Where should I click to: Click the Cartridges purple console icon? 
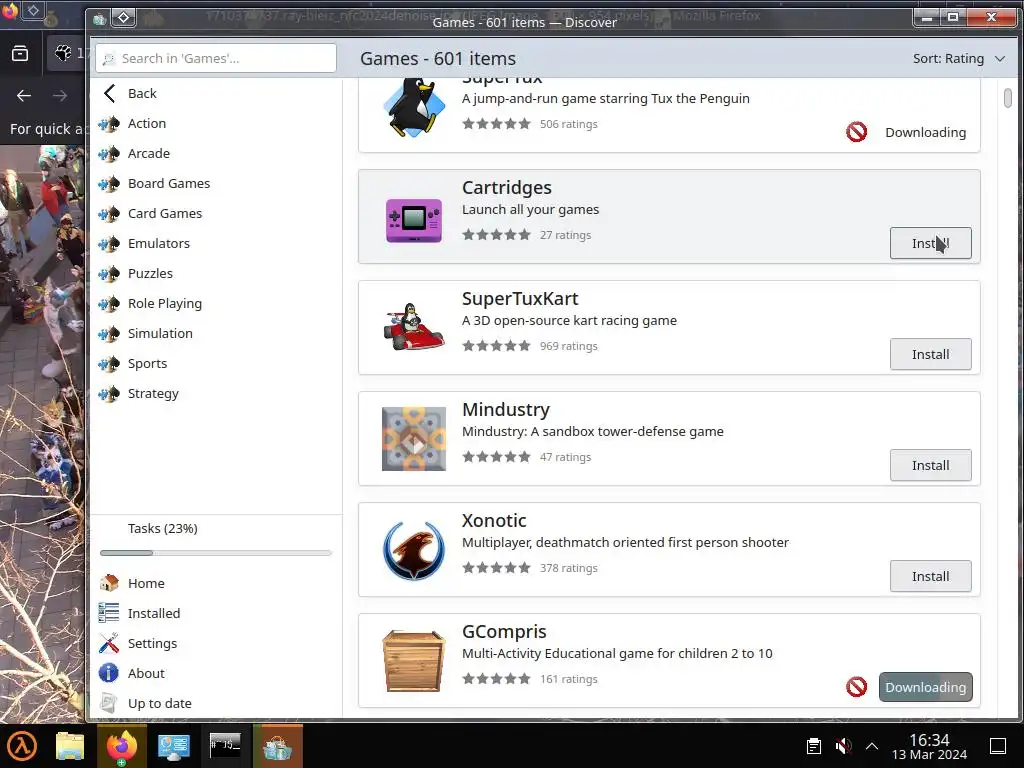point(414,220)
